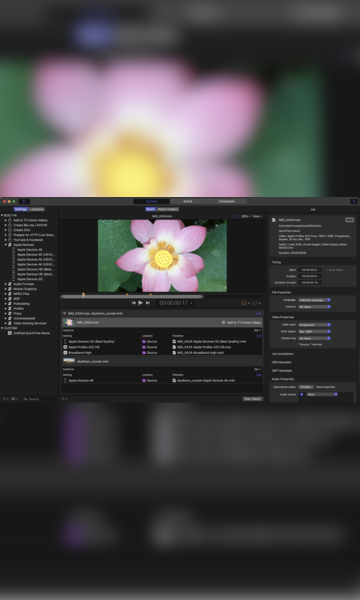The height and width of the screenshot is (600, 360).
Task: Open the gear action menu under settings list
Action: pyautogui.click(x=14, y=399)
